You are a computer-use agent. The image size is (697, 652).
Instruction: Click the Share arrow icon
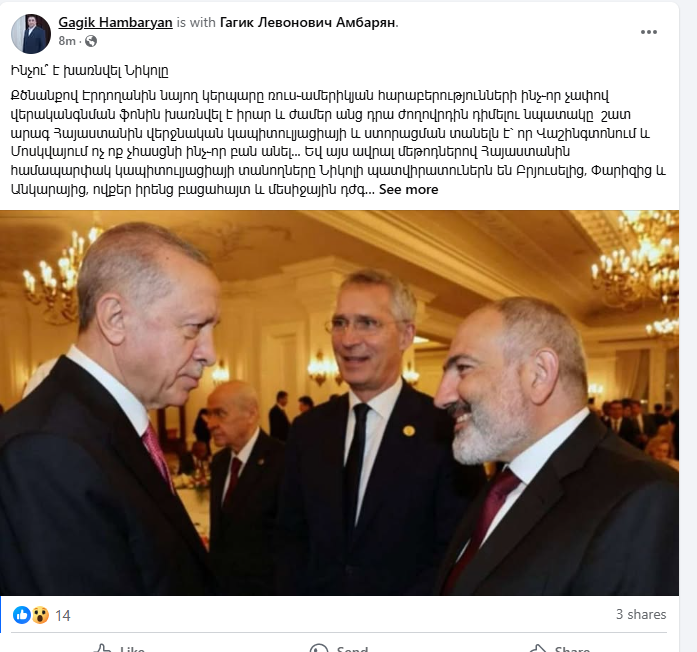pos(538,648)
